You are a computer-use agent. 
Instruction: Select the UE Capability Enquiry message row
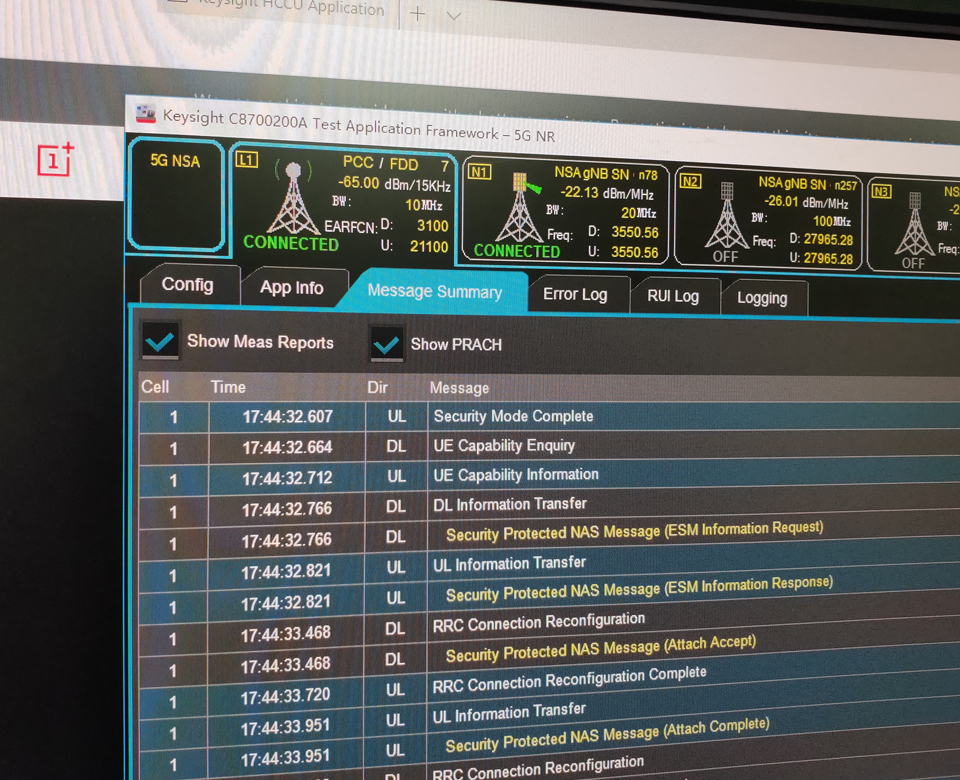click(504, 446)
